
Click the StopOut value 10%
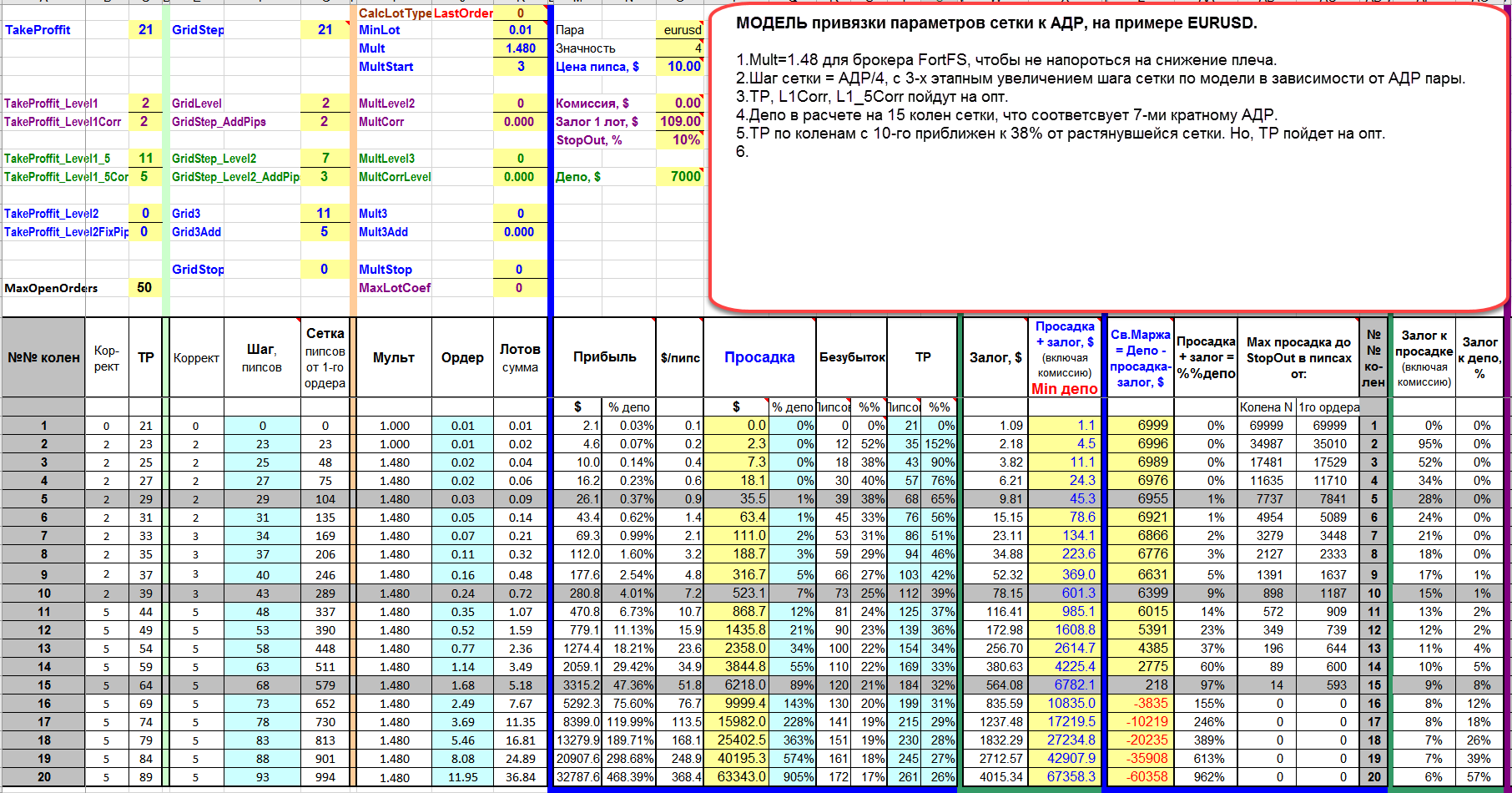pyautogui.click(x=680, y=140)
